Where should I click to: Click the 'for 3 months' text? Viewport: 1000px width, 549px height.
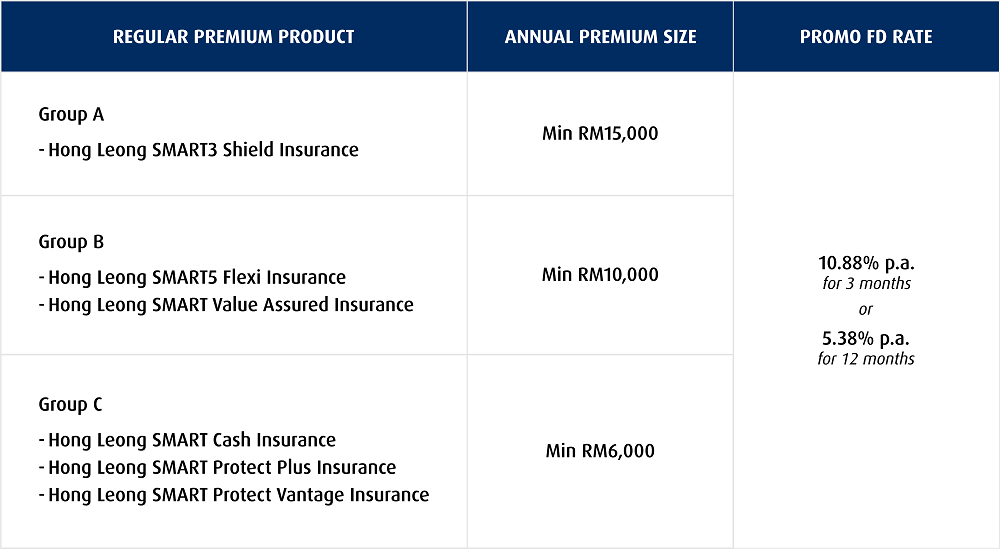point(866,283)
